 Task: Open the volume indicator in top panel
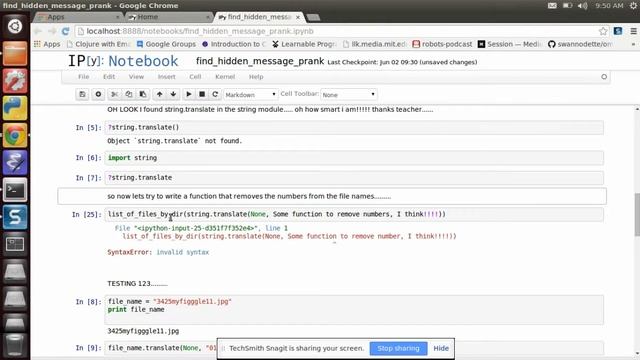[x=582, y=6]
